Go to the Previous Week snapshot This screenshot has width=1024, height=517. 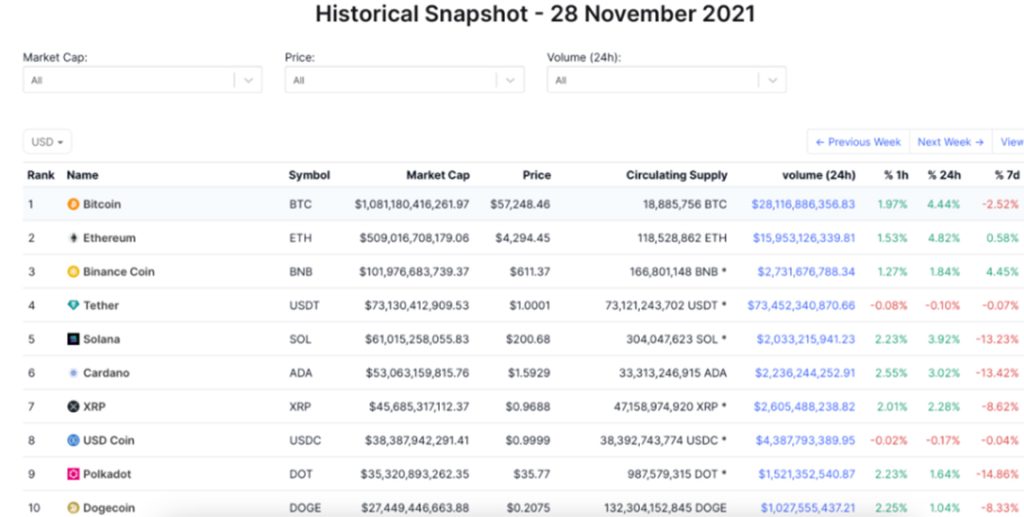pyautogui.click(x=858, y=142)
